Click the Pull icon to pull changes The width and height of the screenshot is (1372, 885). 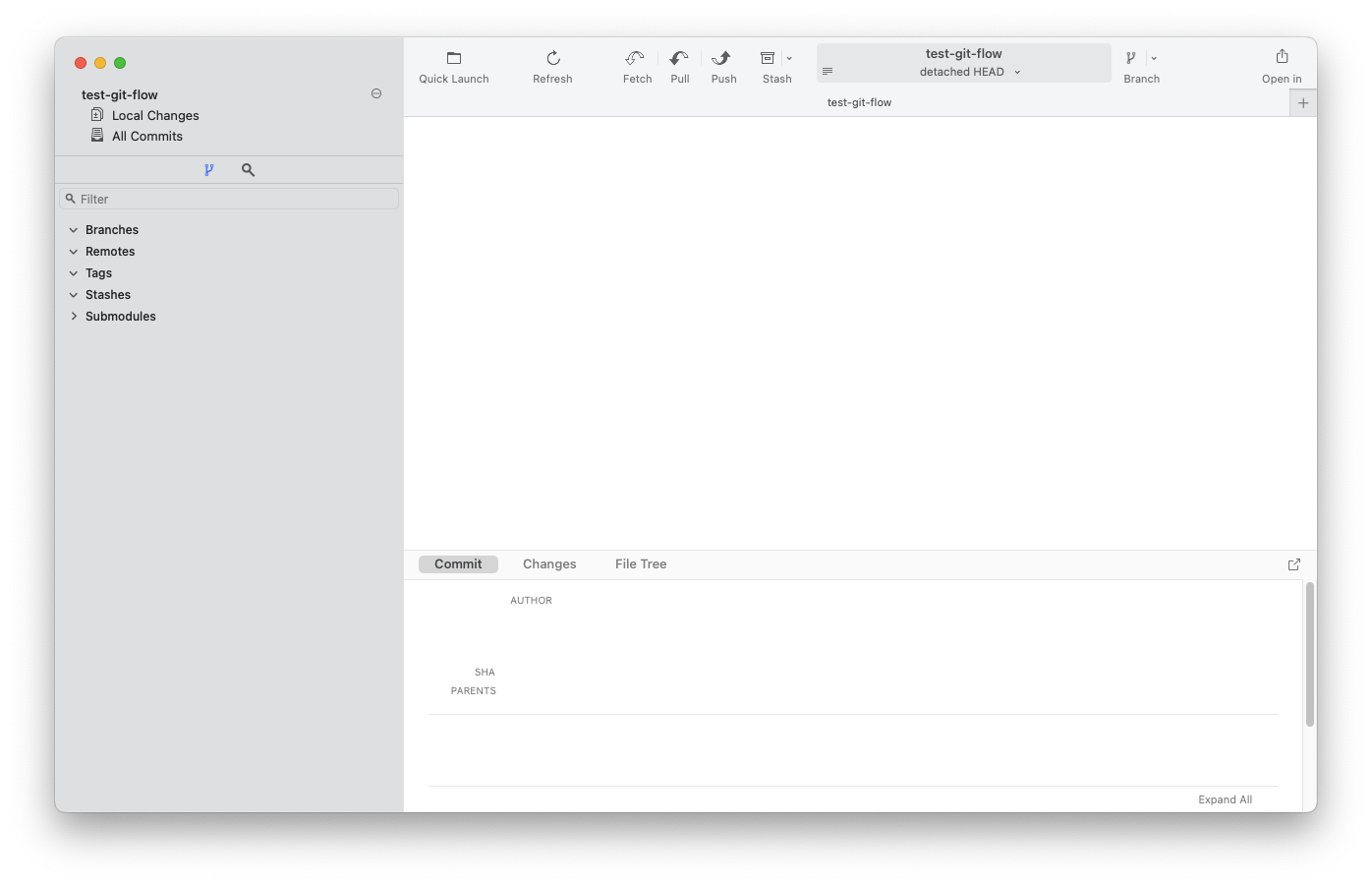pos(679,57)
